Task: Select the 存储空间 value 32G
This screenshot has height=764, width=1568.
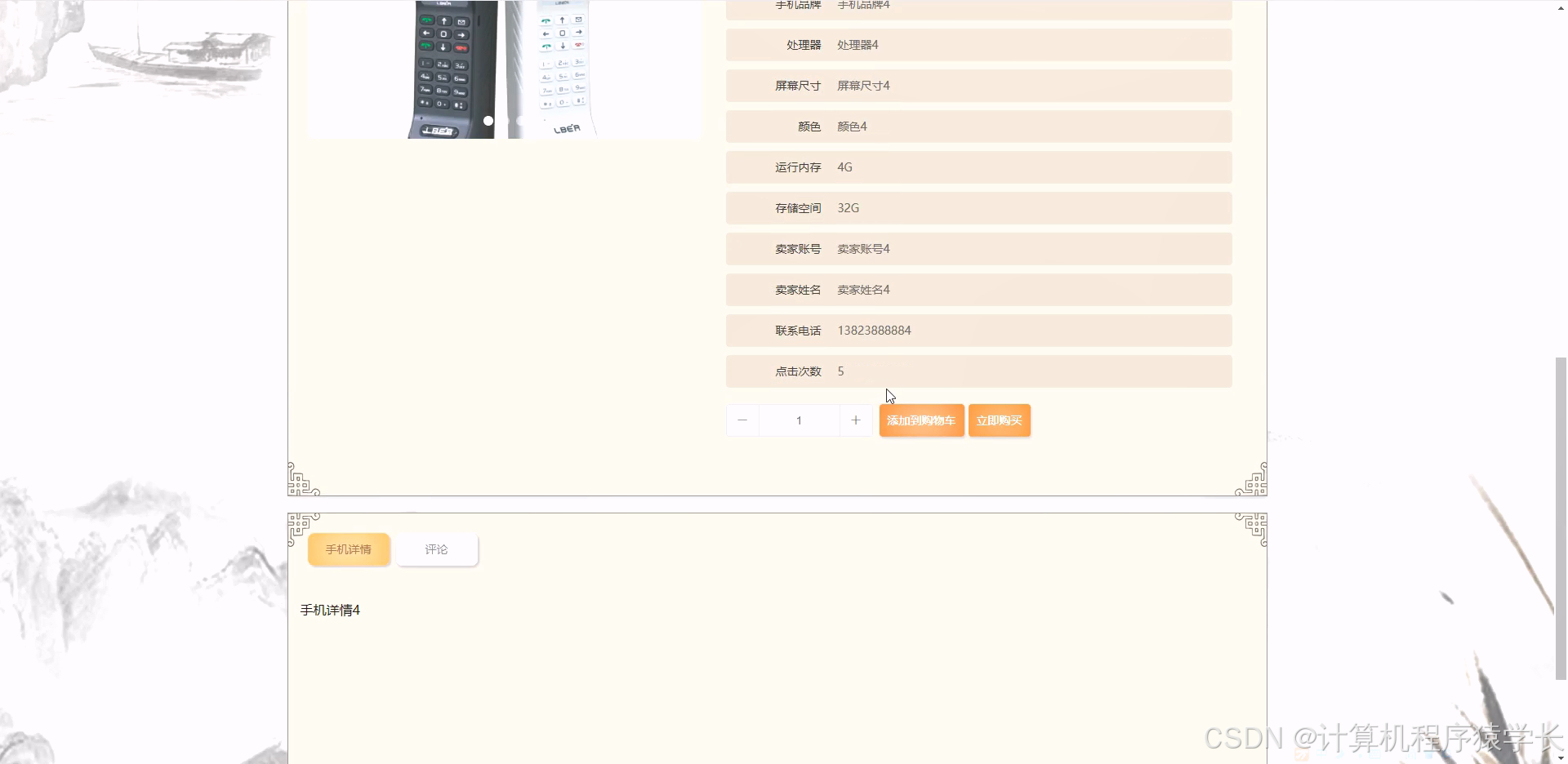Action: [x=848, y=208]
